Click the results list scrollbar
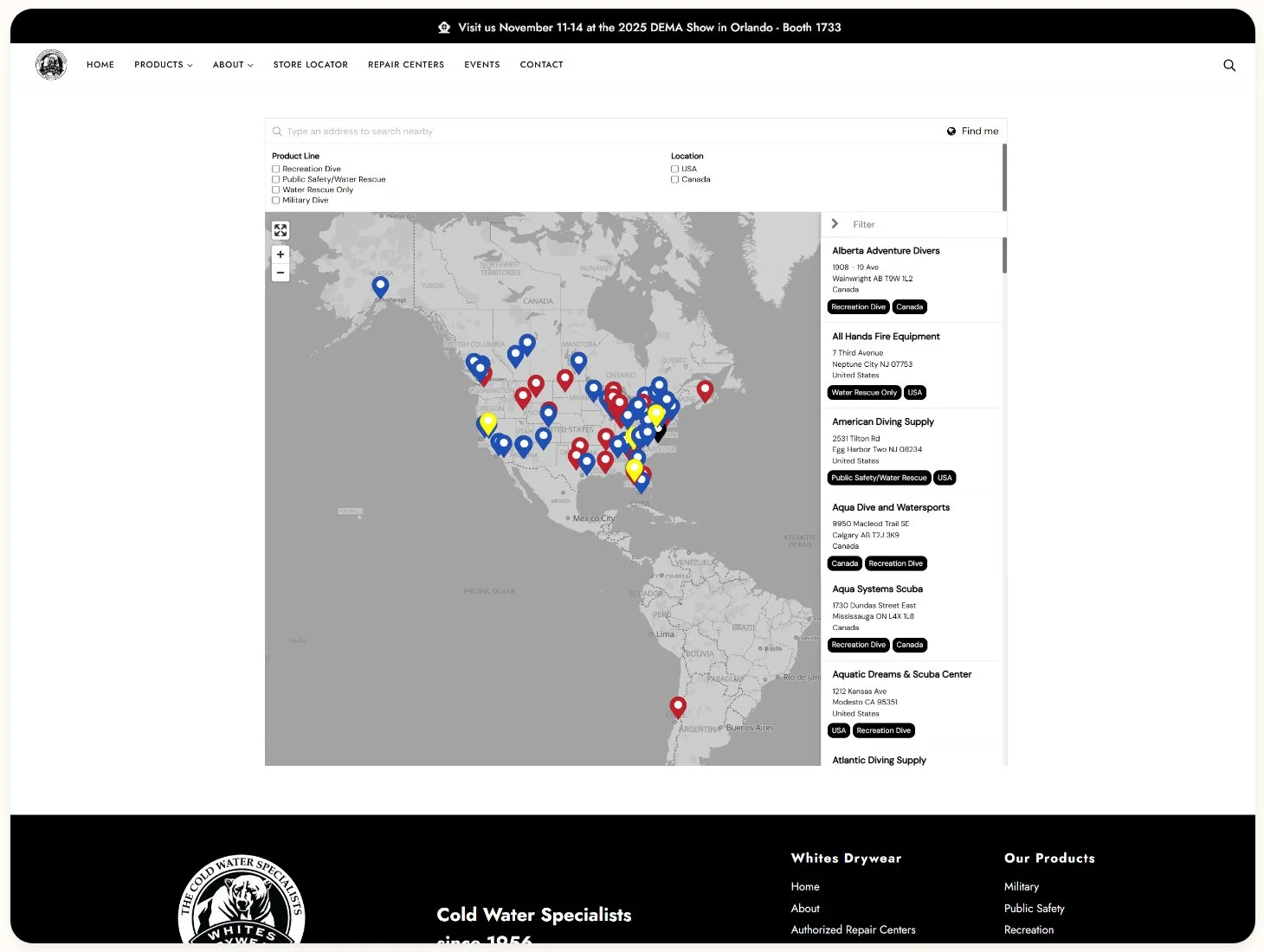The image size is (1264, 952). pyautogui.click(x=1005, y=255)
